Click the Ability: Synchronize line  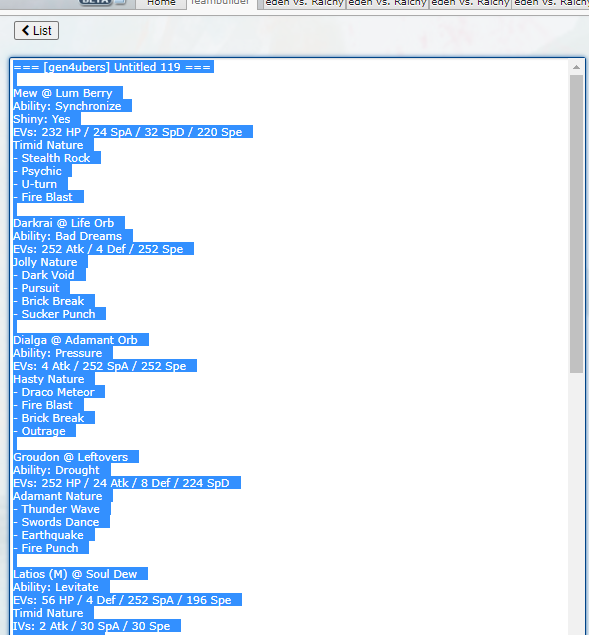[67, 107]
